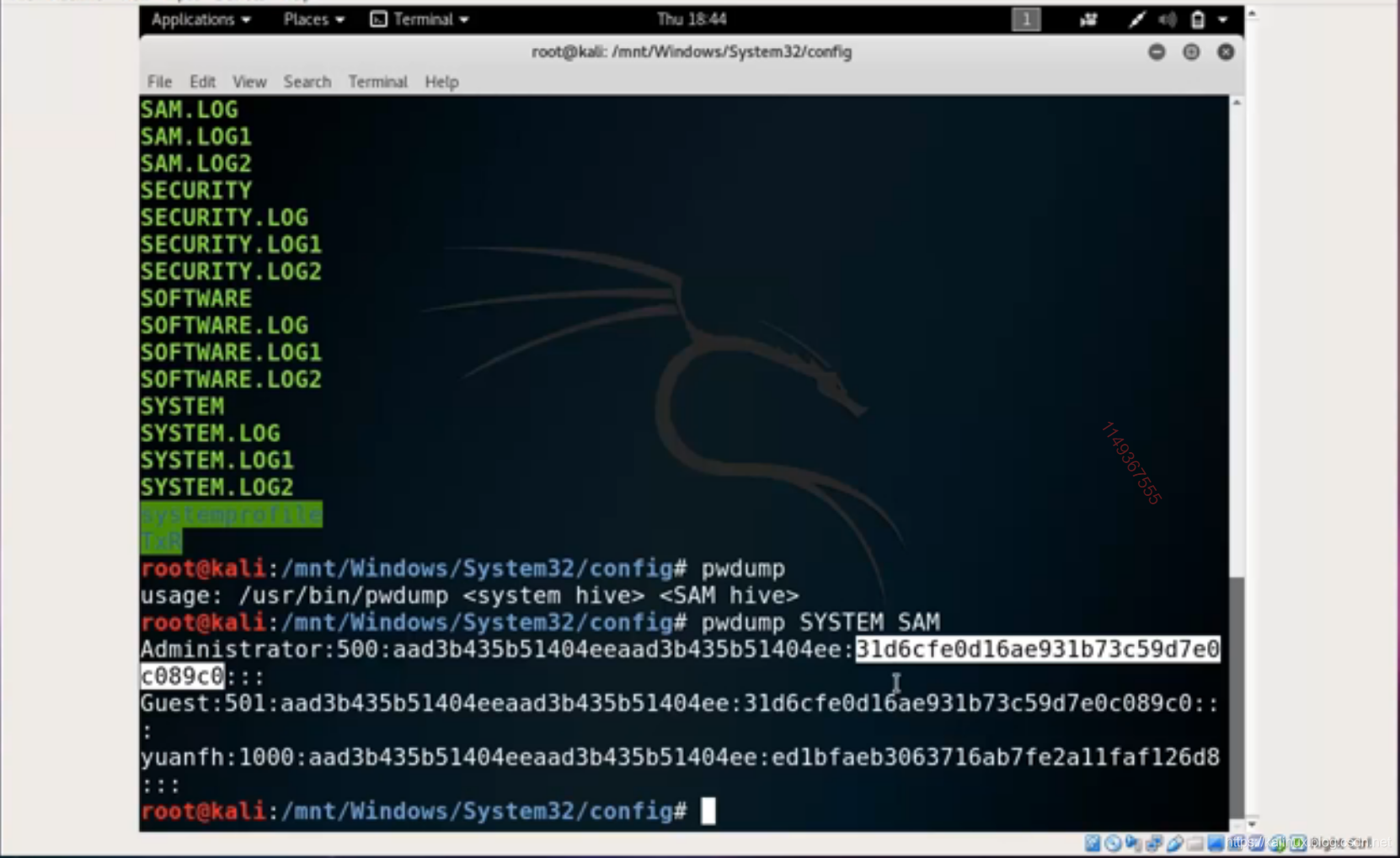The height and width of the screenshot is (858, 1400).
Task: Close the terminal window
Action: 1226,52
